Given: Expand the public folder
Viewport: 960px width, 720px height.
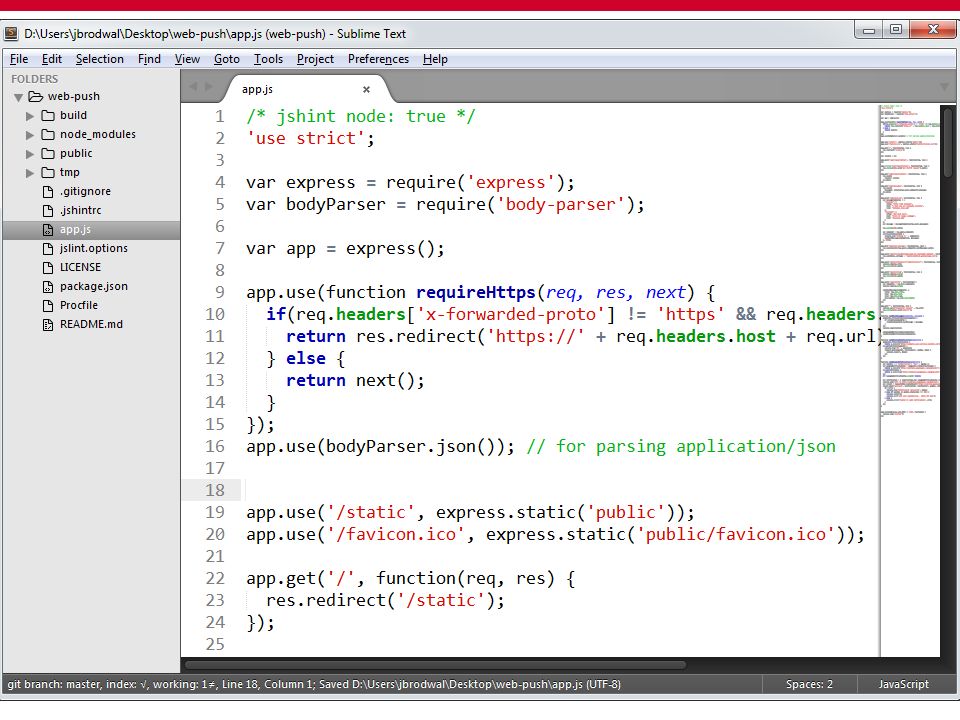Looking at the screenshot, I should [29, 154].
